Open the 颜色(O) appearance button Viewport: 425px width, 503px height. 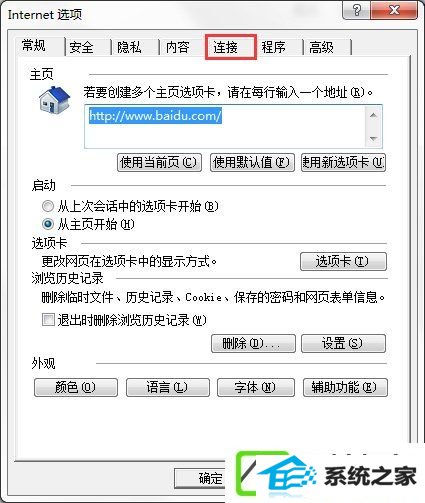click(76, 387)
